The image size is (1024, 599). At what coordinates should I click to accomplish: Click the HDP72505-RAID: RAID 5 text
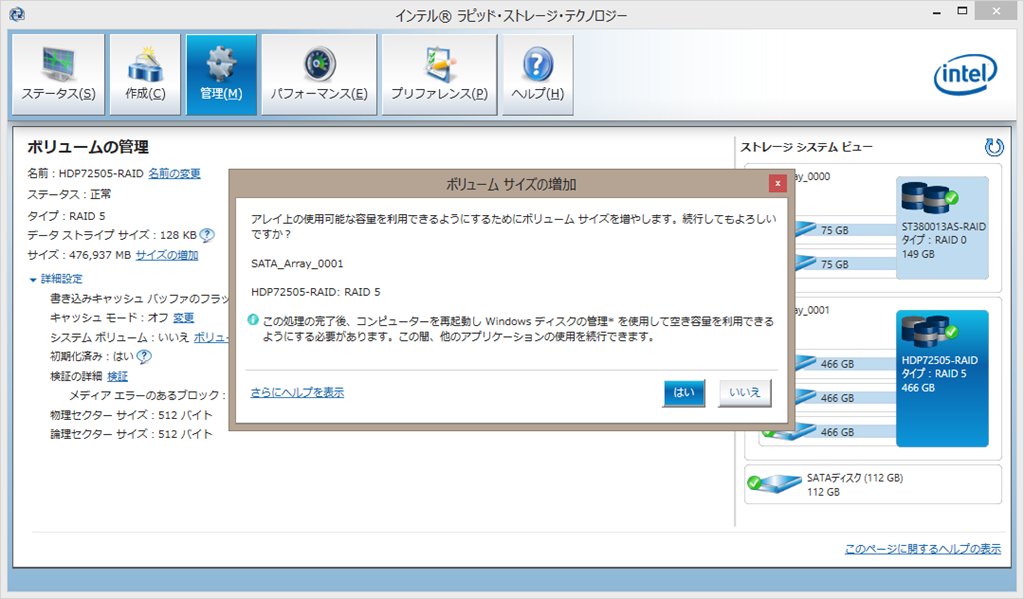315,292
